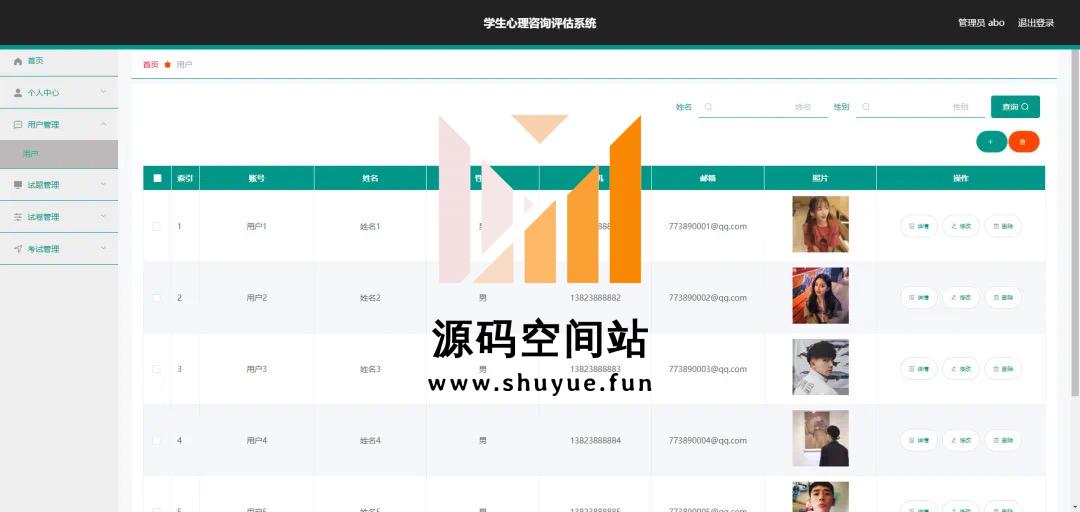Click 删除 for 用户2
The width and height of the screenshot is (1080, 512).
click(x=1003, y=298)
